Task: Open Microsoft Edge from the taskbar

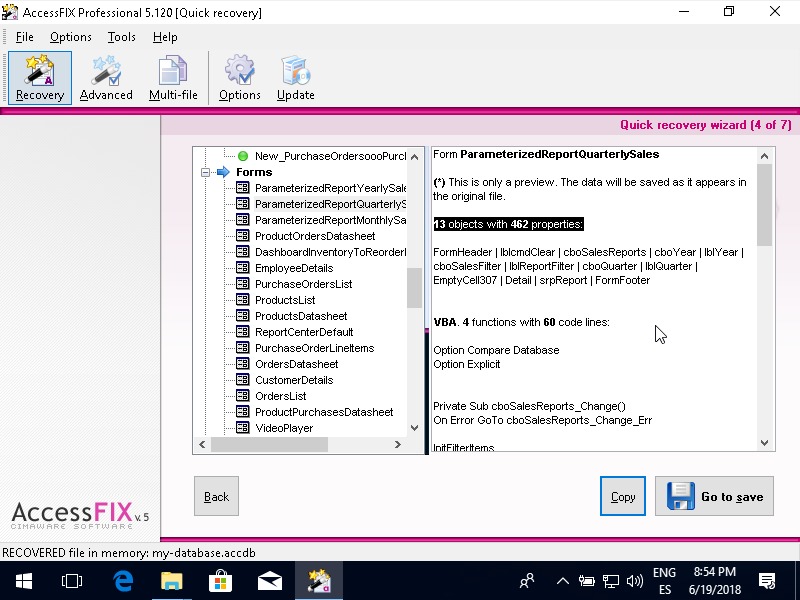Action: tap(124, 580)
